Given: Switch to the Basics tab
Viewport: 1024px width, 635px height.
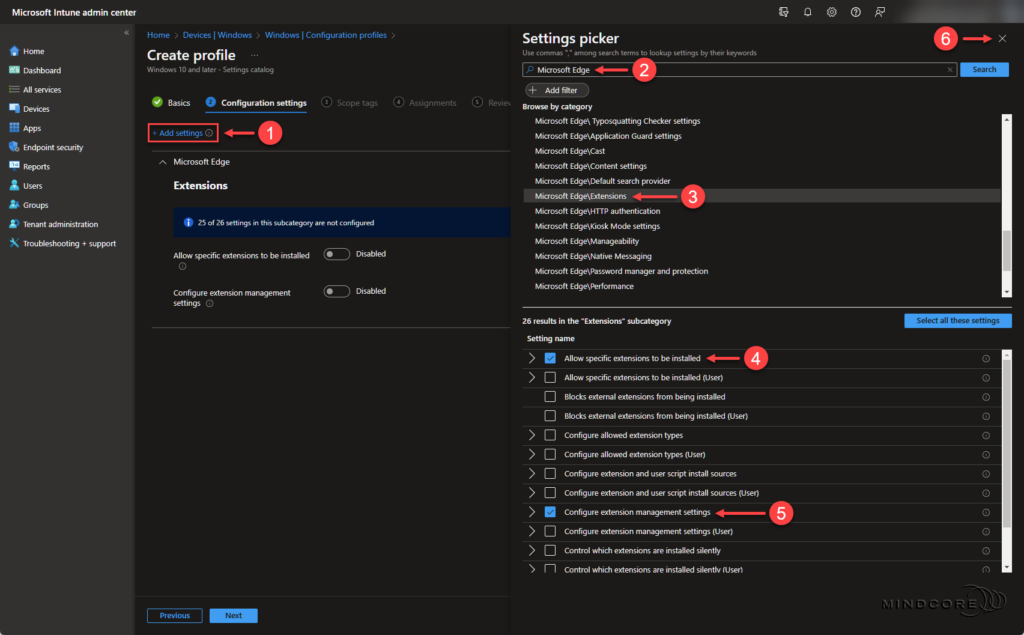Looking at the screenshot, I should 180,102.
